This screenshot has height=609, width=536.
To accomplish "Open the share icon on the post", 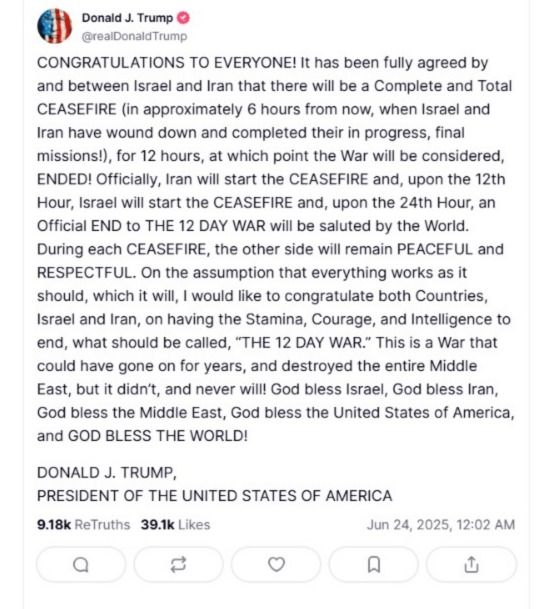I will click(471, 564).
